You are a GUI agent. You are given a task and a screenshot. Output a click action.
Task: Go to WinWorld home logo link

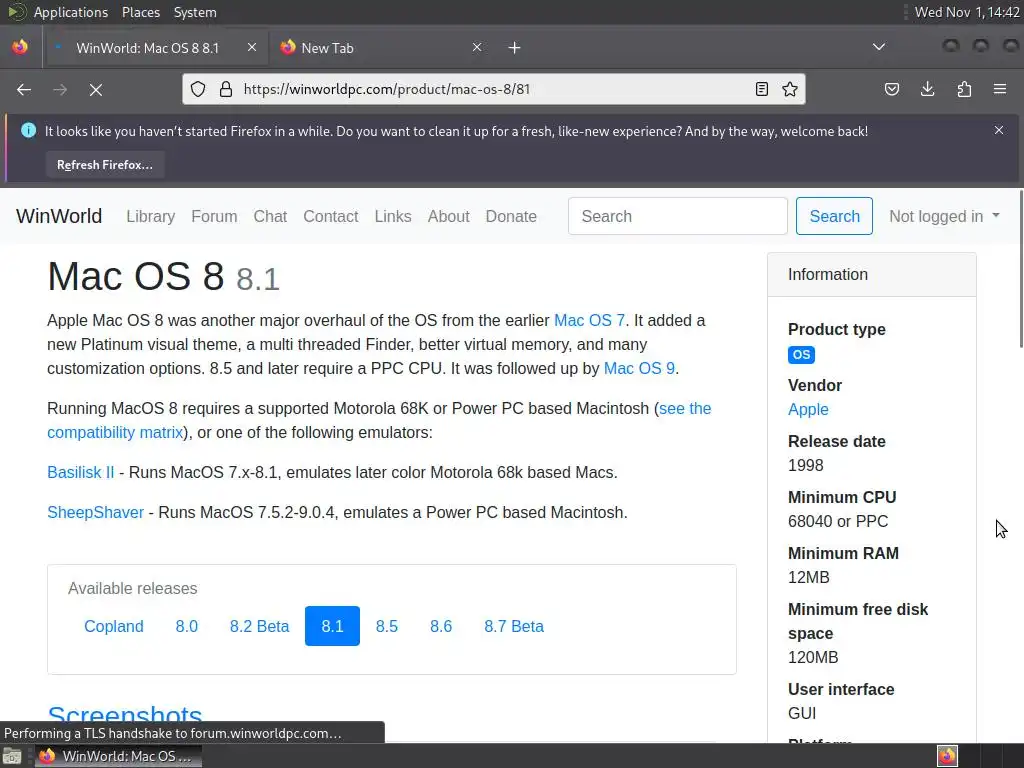pyautogui.click(x=59, y=216)
